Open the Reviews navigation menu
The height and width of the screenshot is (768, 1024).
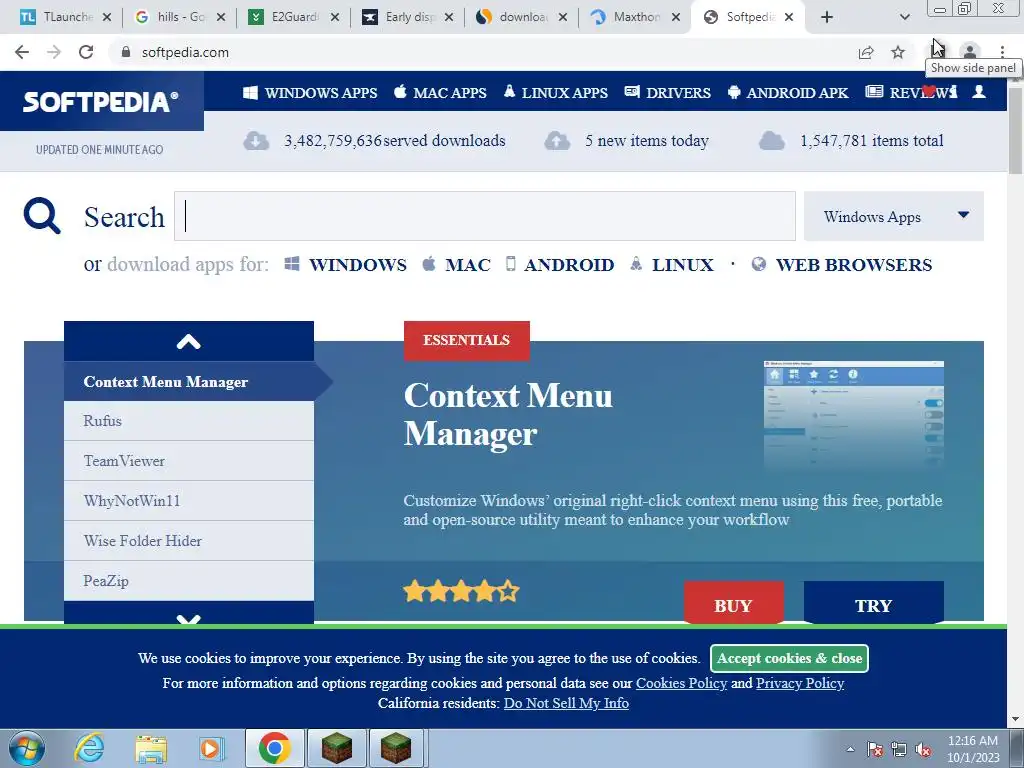coord(911,93)
